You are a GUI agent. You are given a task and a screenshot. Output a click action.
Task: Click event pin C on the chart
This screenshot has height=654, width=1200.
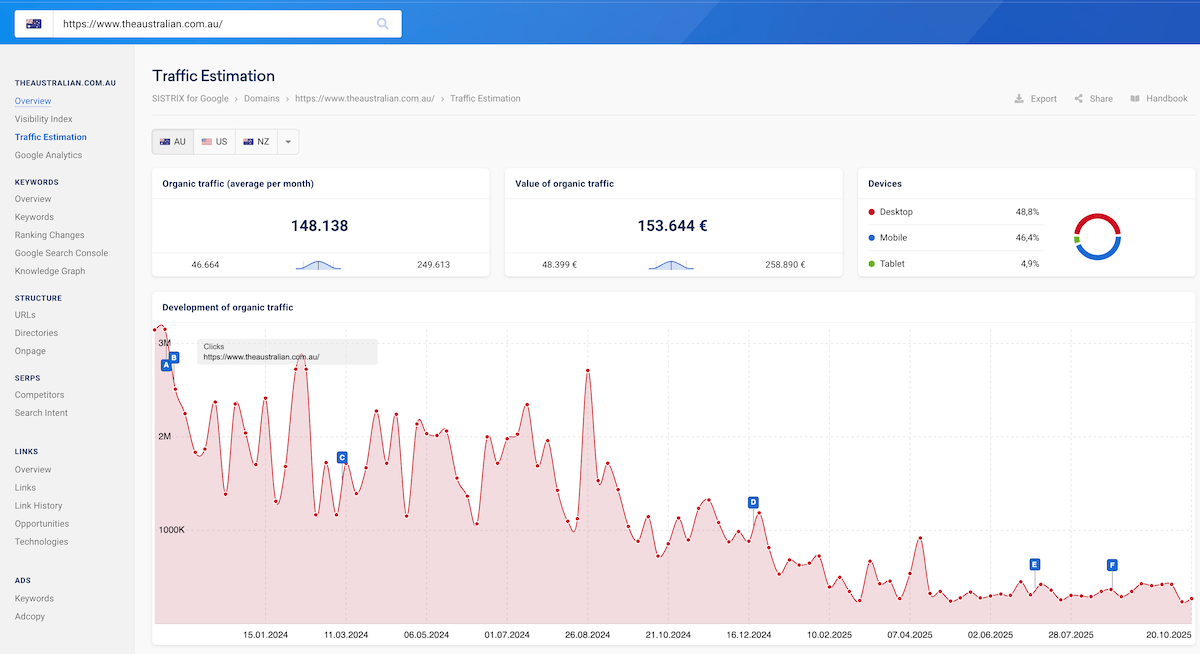tap(342, 458)
